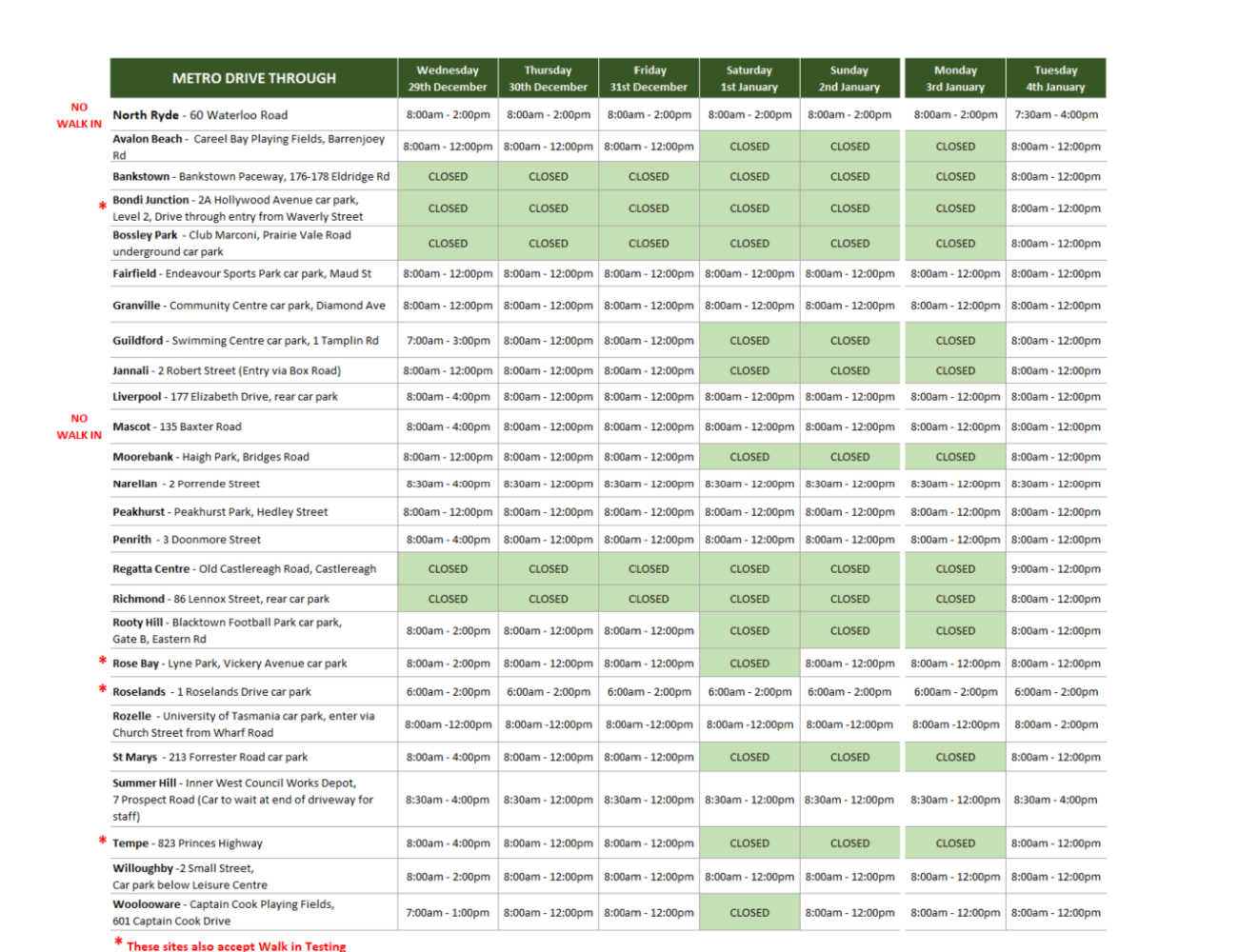Select Woolooware's Wednesday 7:00am - 1:00pm cell

[x=448, y=913]
